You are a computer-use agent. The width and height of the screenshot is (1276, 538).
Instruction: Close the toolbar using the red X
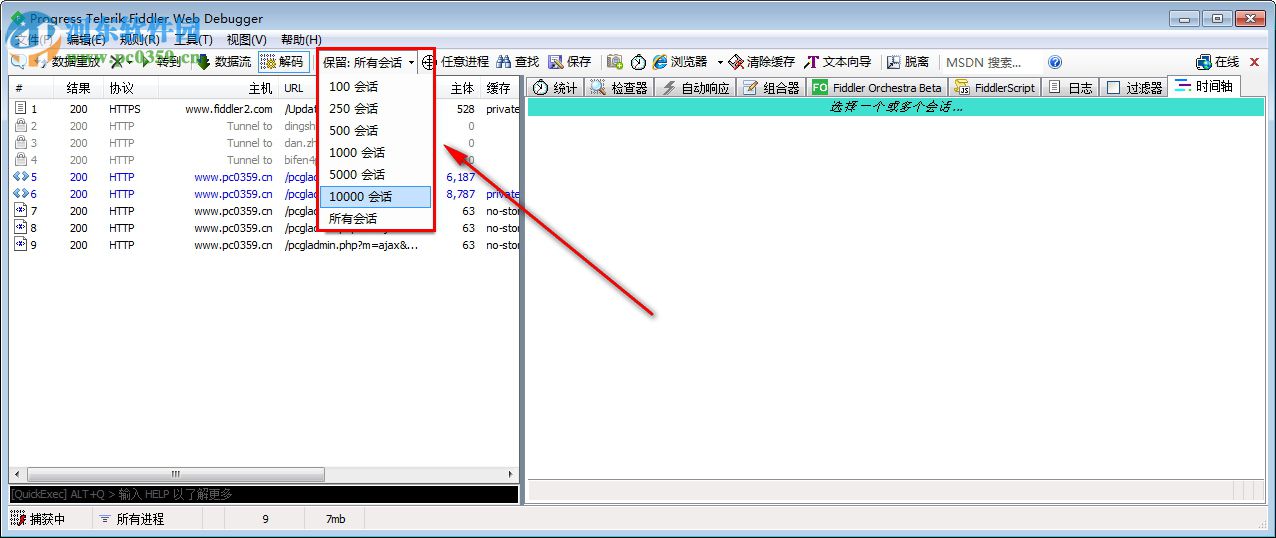[x=1254, y=62]
